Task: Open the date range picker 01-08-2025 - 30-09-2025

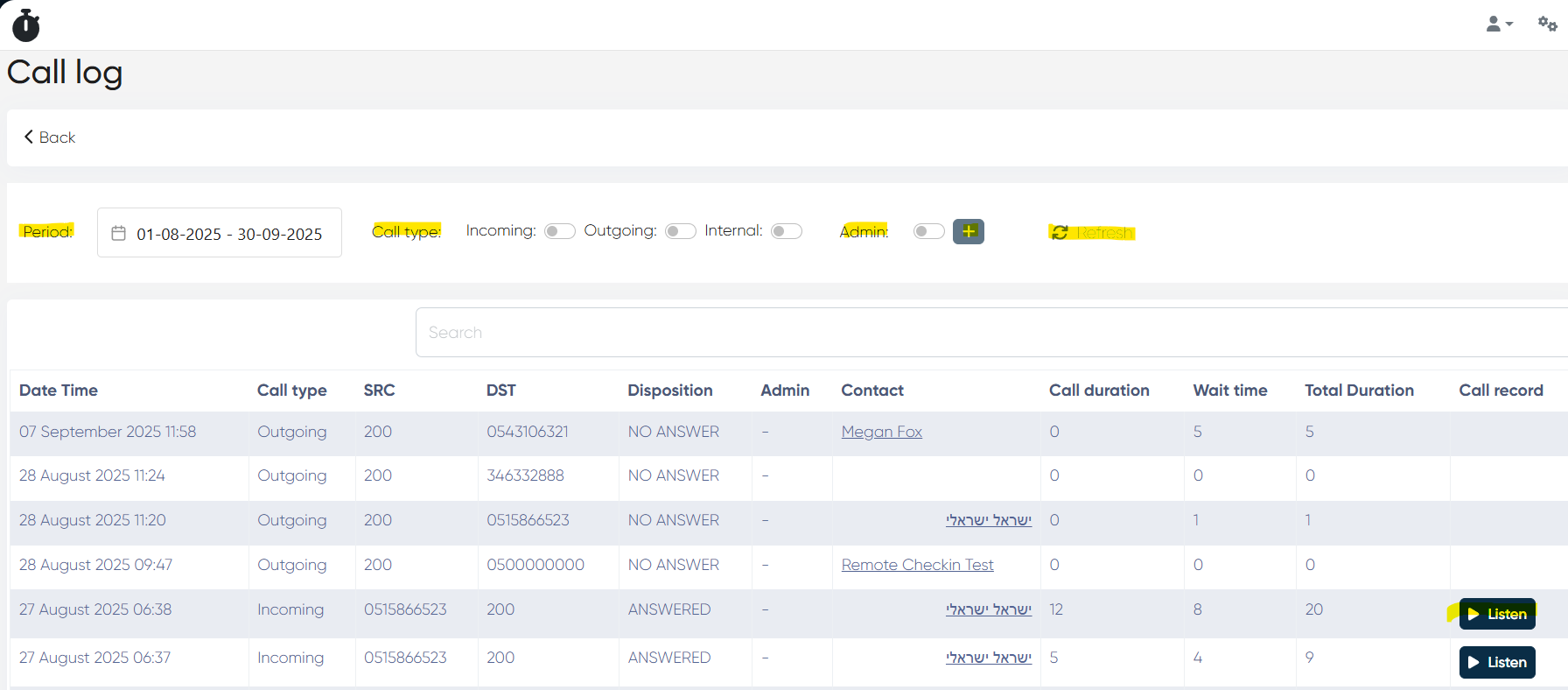Action: [x=229, y=234]
